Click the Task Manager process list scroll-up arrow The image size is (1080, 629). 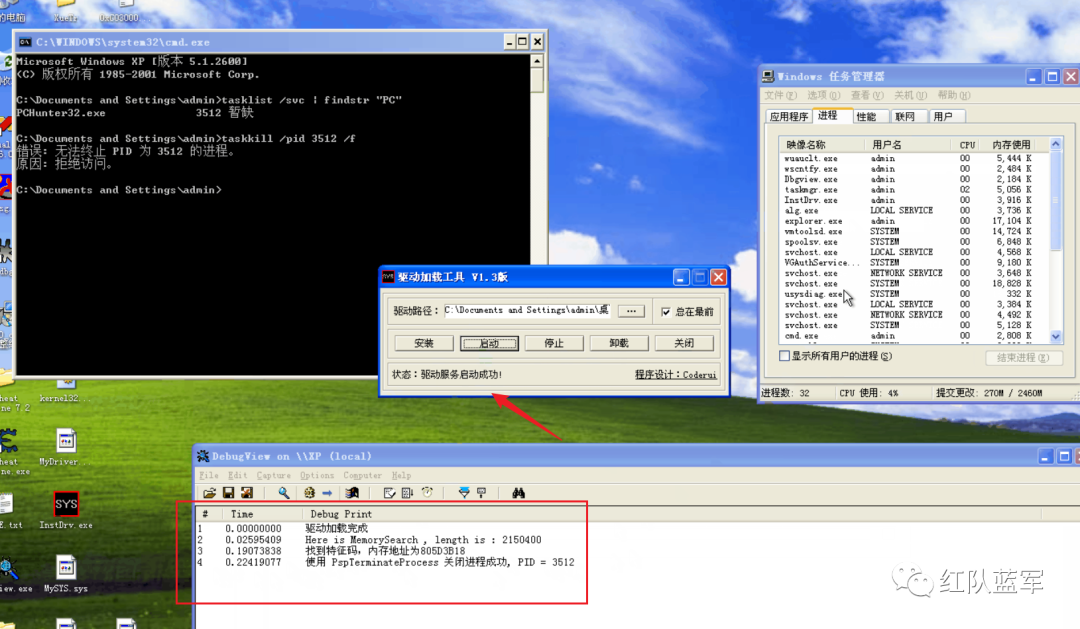pyautogui.click(x=1056, y=144)
